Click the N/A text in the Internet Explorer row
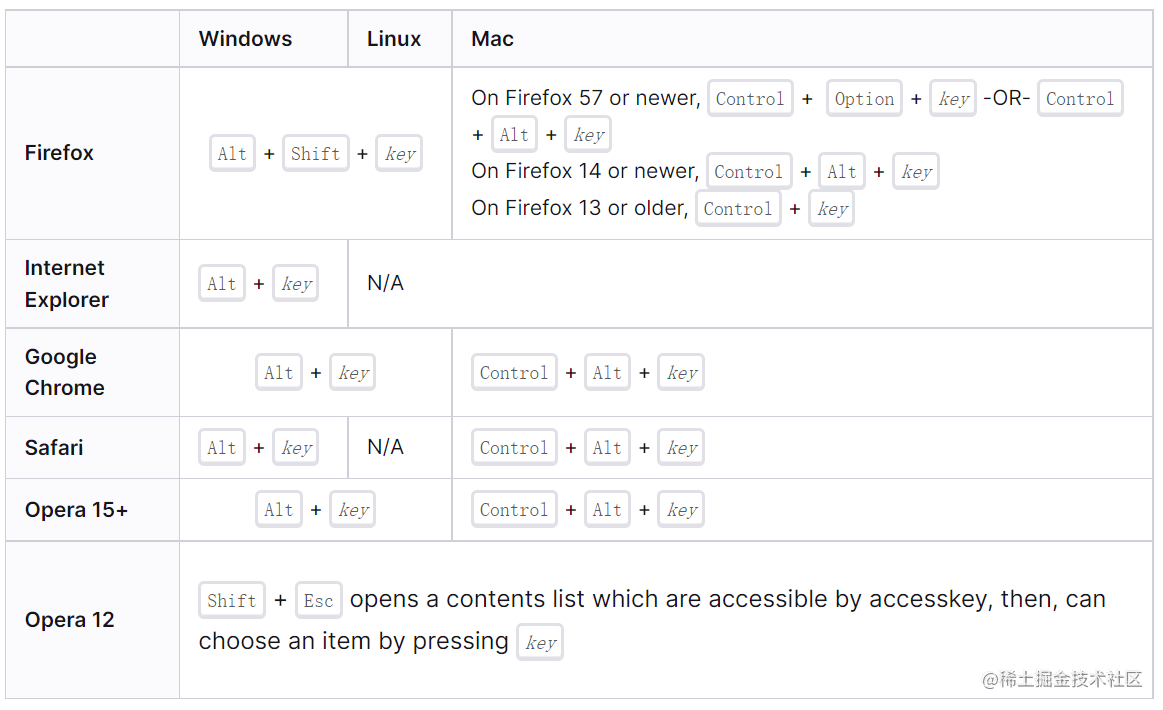This screenshot has height=710, width=1163. [x=385, y=283]
